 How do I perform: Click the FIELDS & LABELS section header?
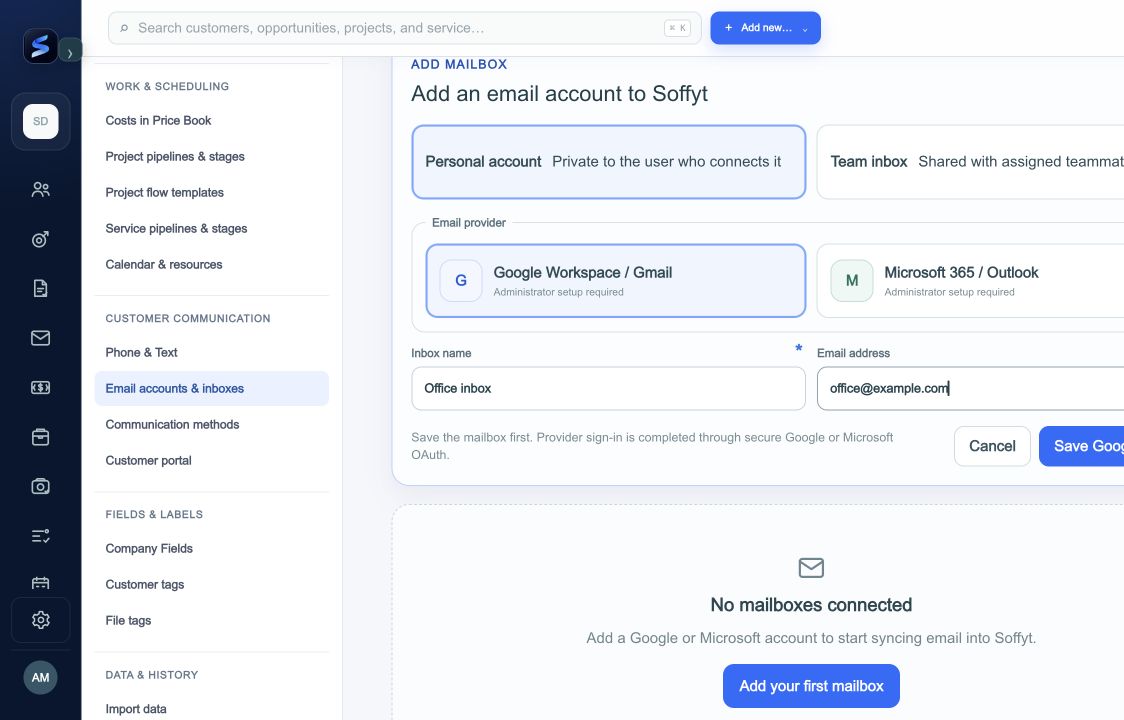[154, 514]
